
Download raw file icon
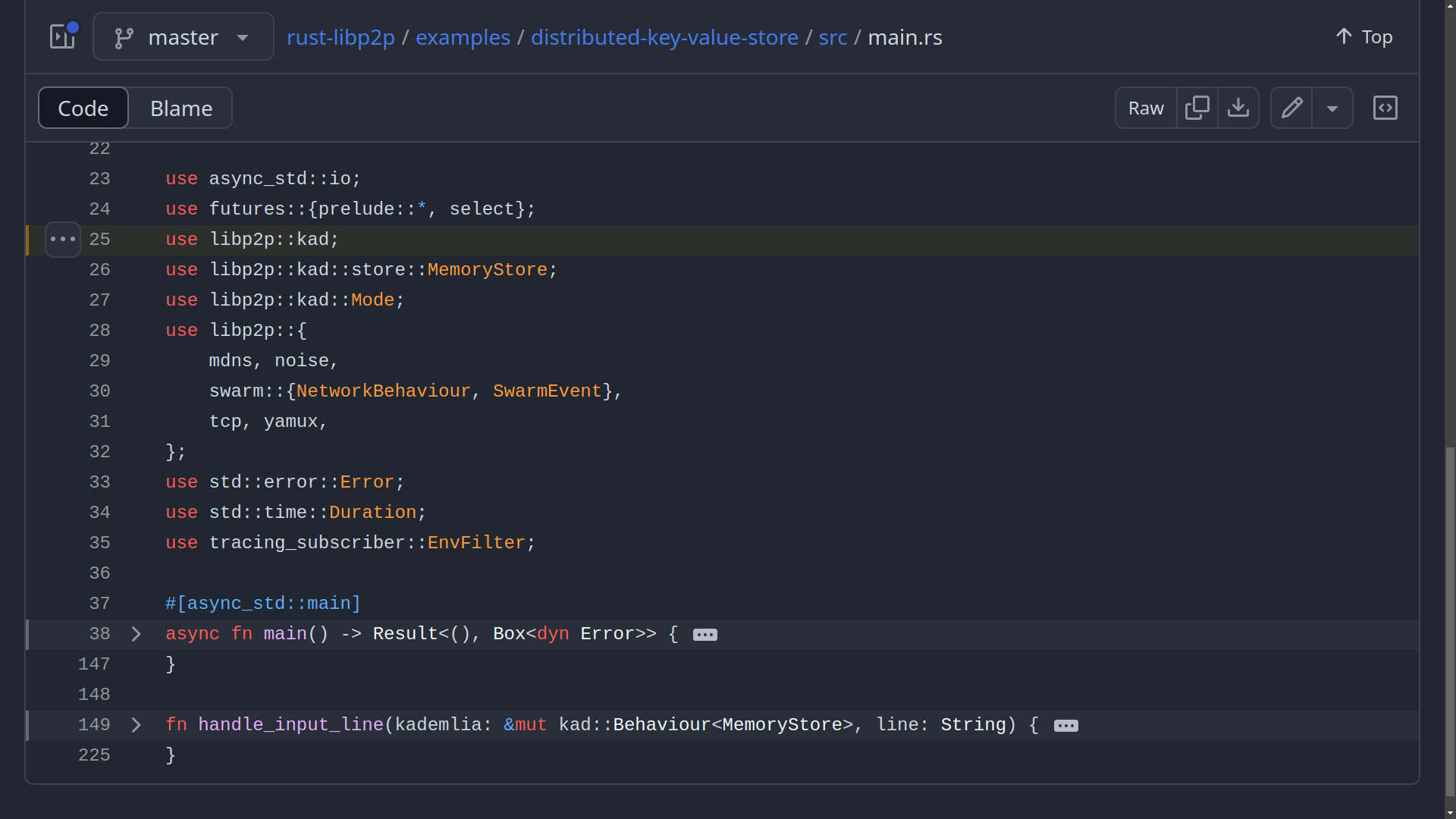[x=1238, y=108]
